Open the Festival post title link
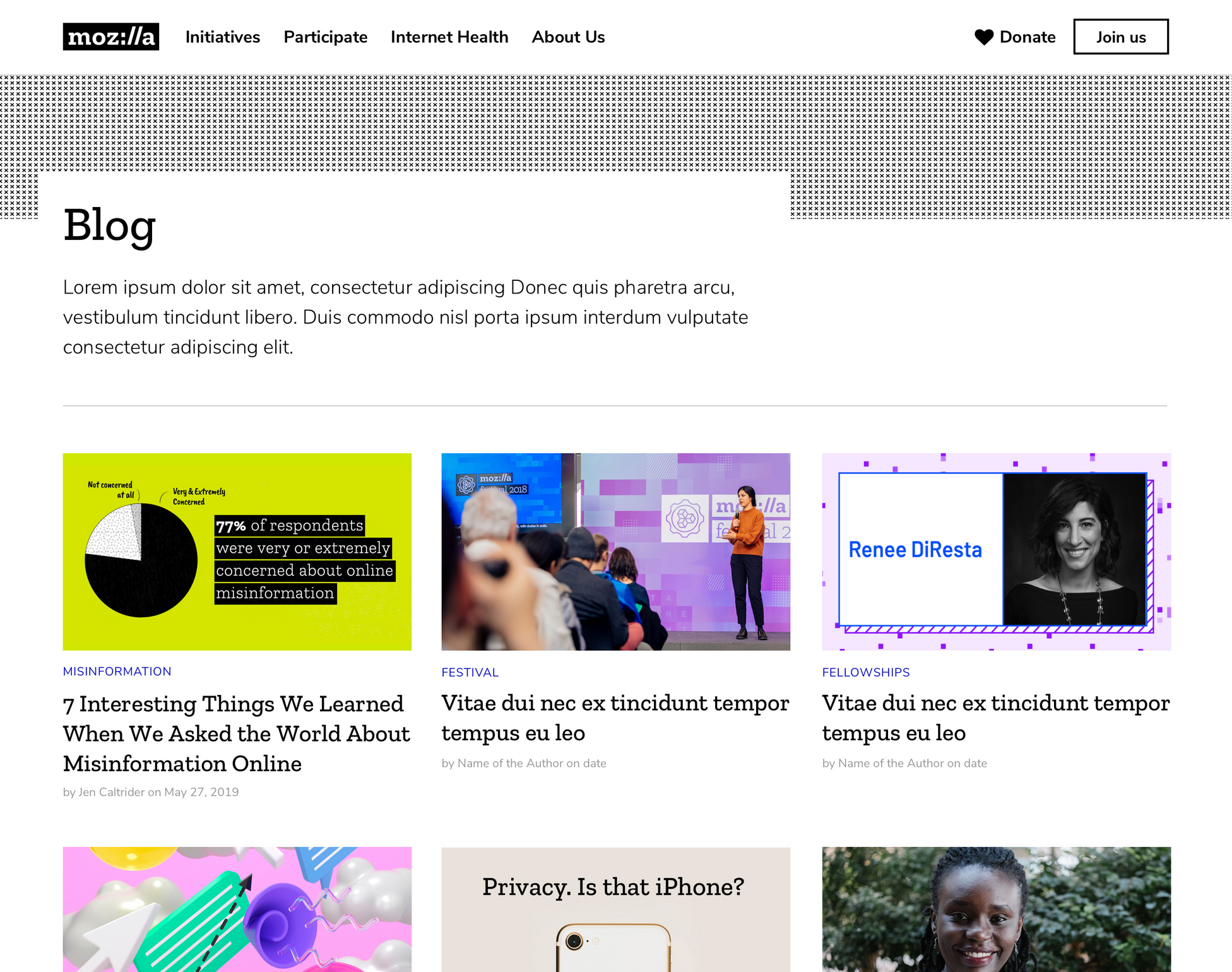This screenshot has height=972, width=1232. pos(615,718)
